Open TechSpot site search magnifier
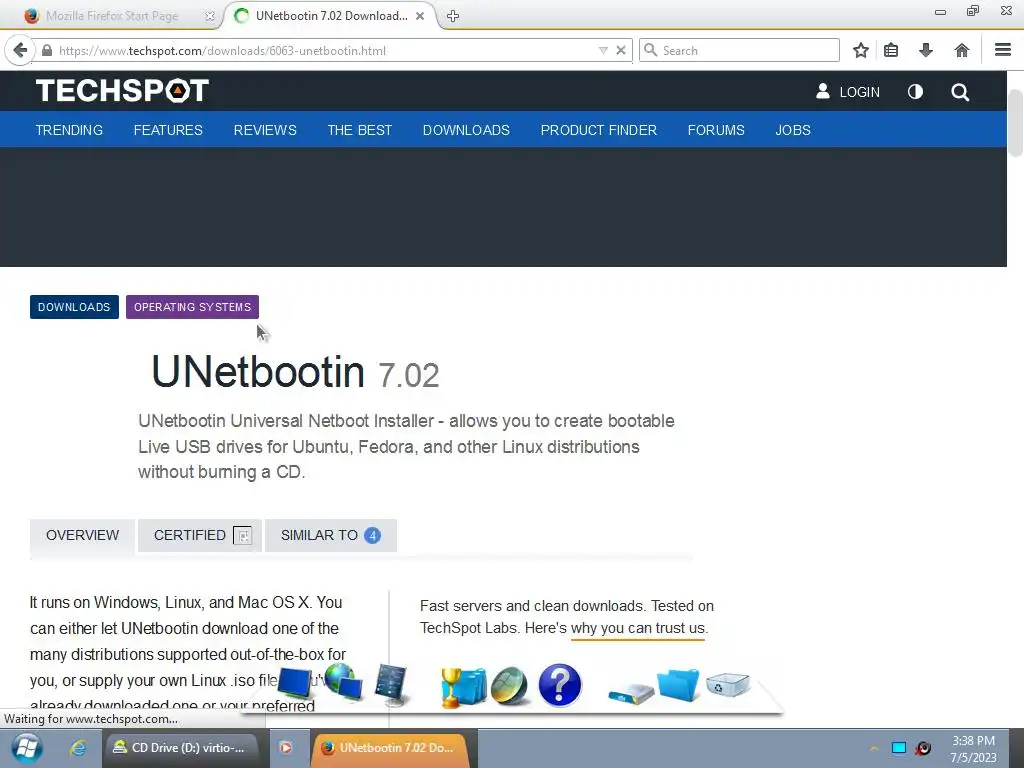Screen dimensions: 1024x768 (959, 92)
